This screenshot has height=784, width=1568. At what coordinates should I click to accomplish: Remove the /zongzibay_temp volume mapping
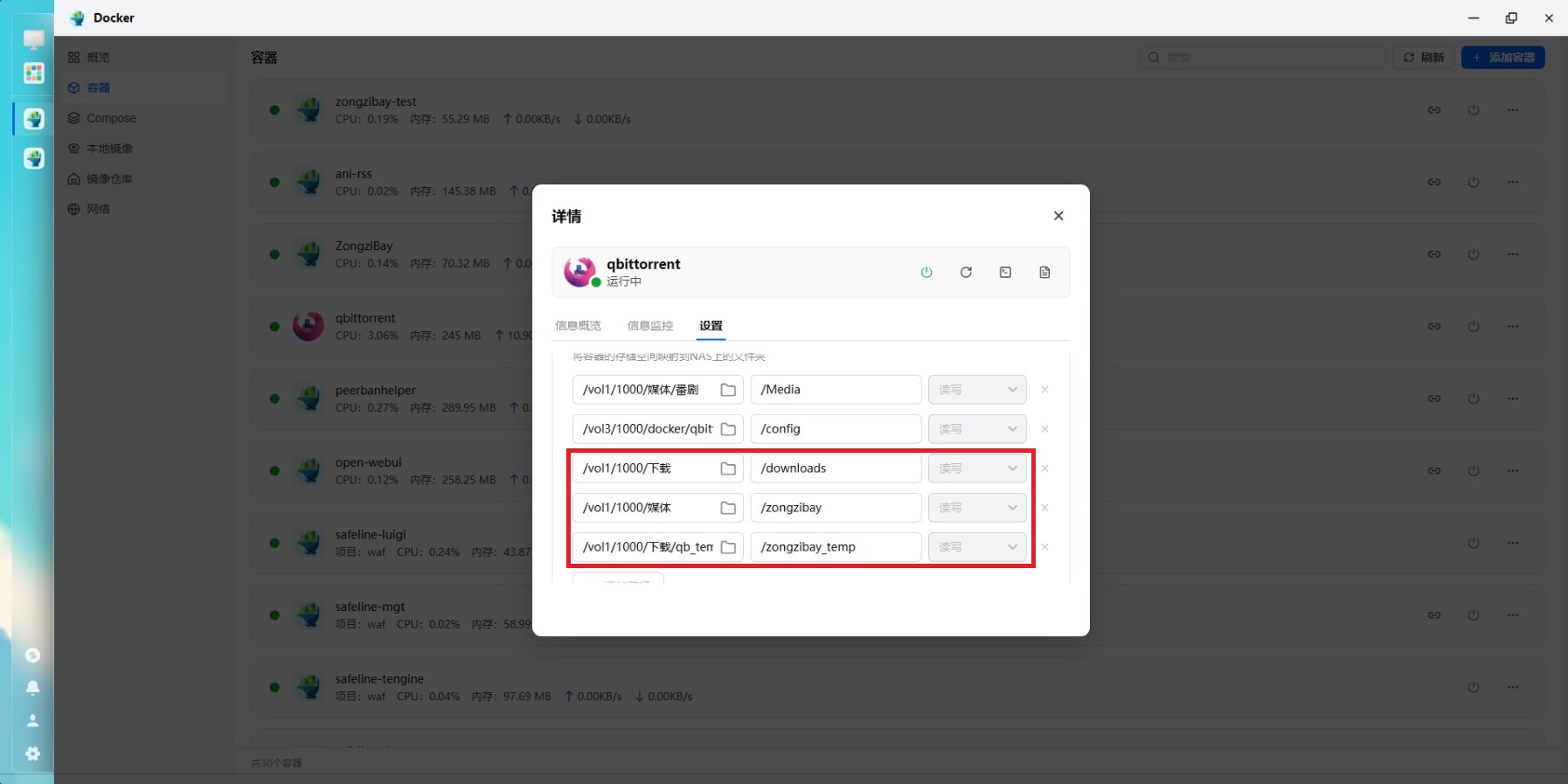tap(1044, 547)
